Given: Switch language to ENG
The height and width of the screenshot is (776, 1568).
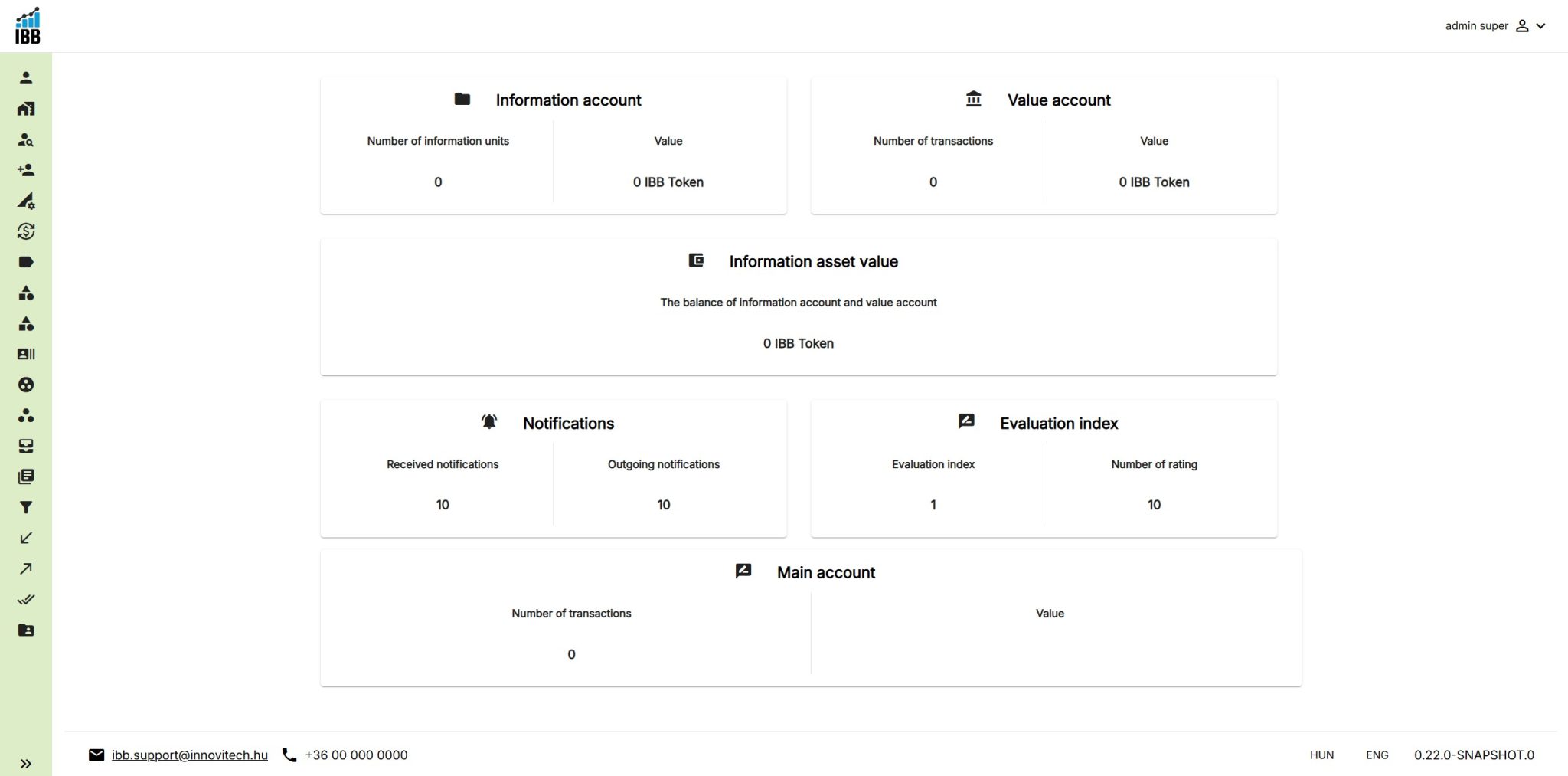Looking at the screenshot, I should (x=1377, y=755).
